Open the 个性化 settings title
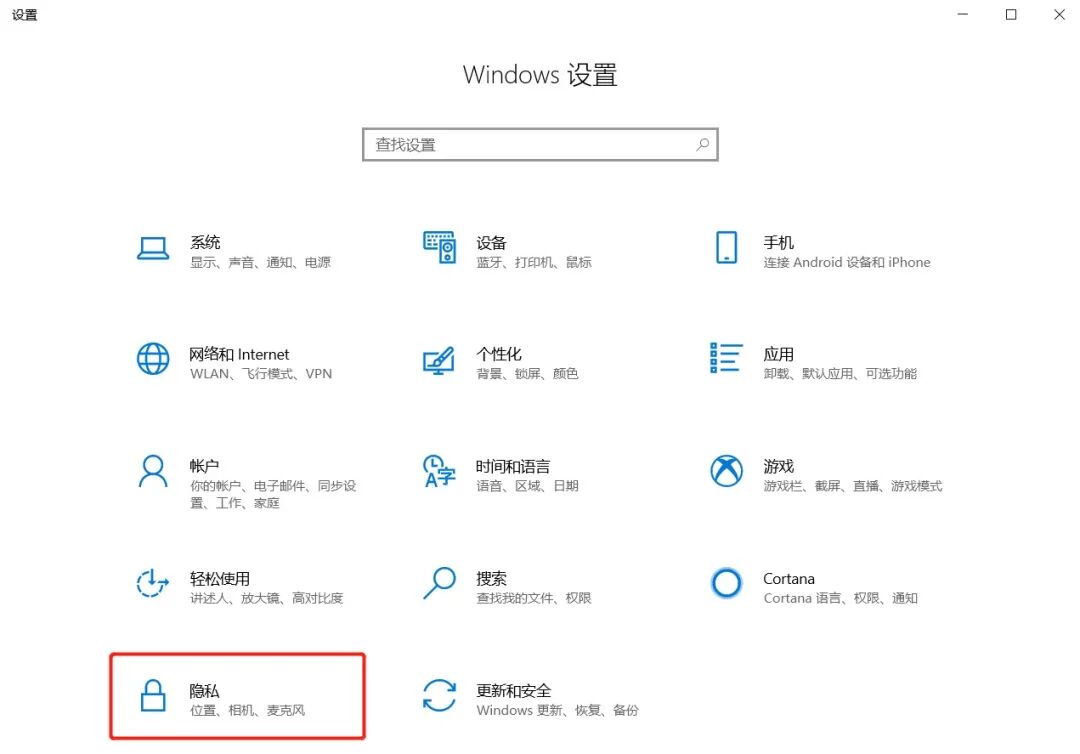Viewport: 1080px width, 754px height. pos(499,354)
